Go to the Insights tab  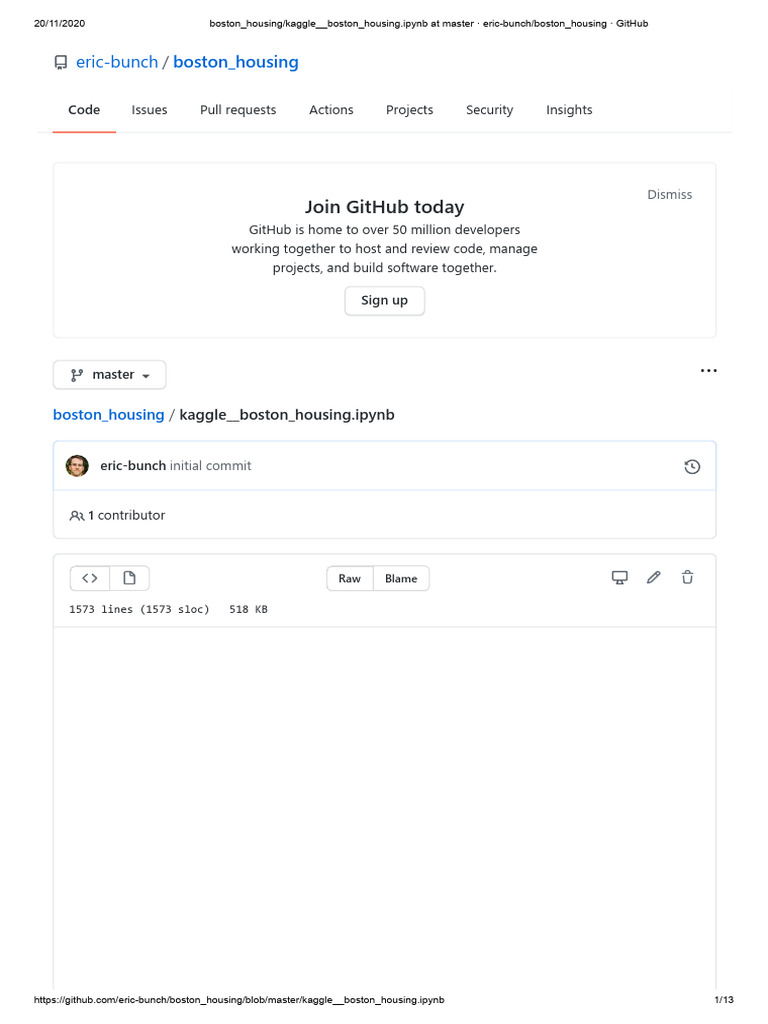pos(569,110)
